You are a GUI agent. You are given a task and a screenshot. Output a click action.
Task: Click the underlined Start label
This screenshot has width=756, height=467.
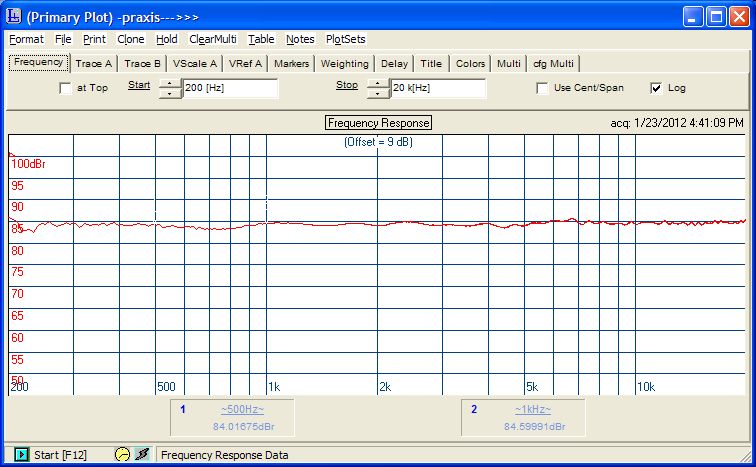tap(139, 85)
